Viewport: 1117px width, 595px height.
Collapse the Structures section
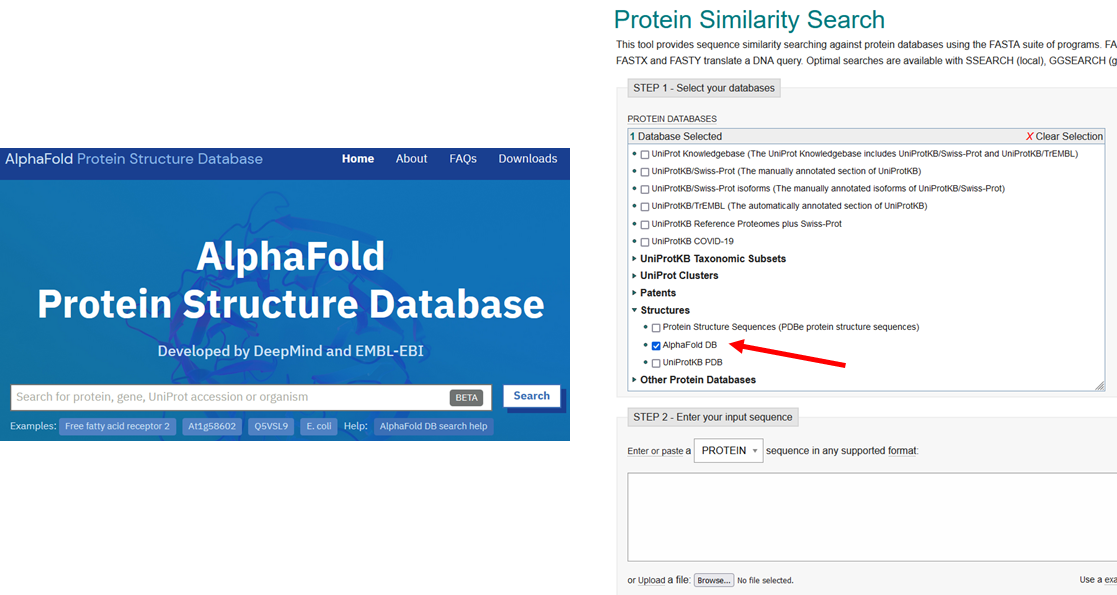(x=634, y=310)
